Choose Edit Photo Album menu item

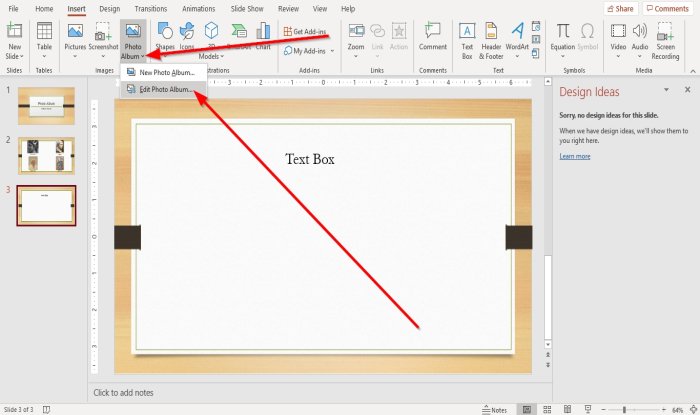coord(163,89)
